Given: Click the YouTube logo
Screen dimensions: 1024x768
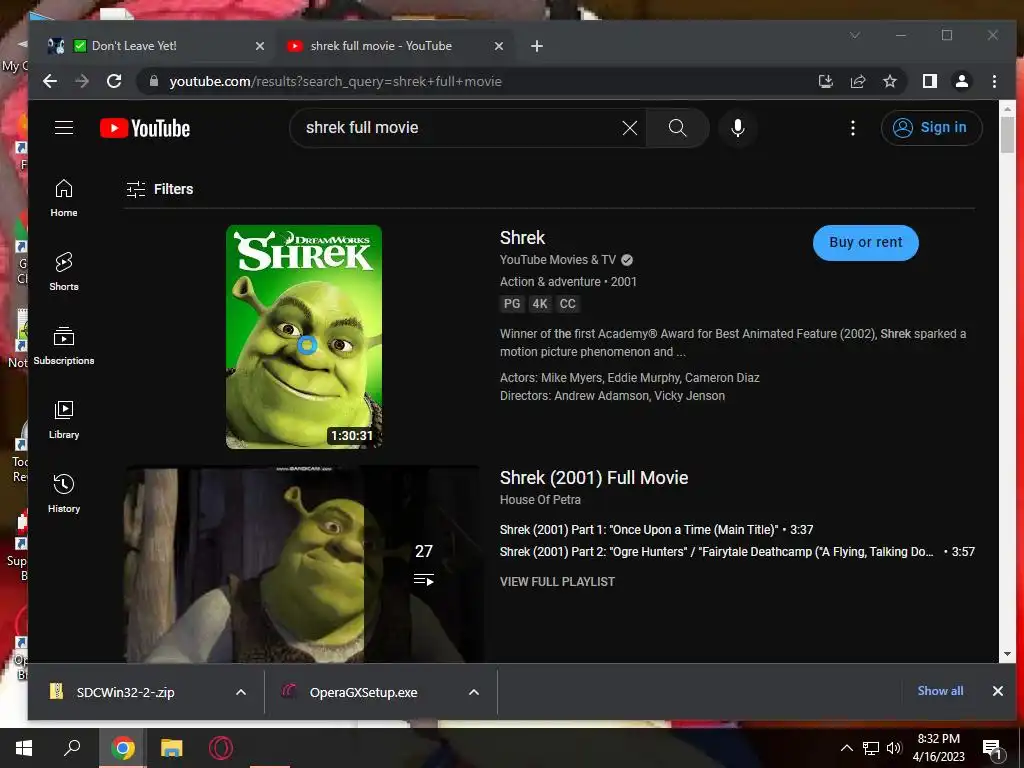Looking at the screenshot, I should (x=145, y=128).
